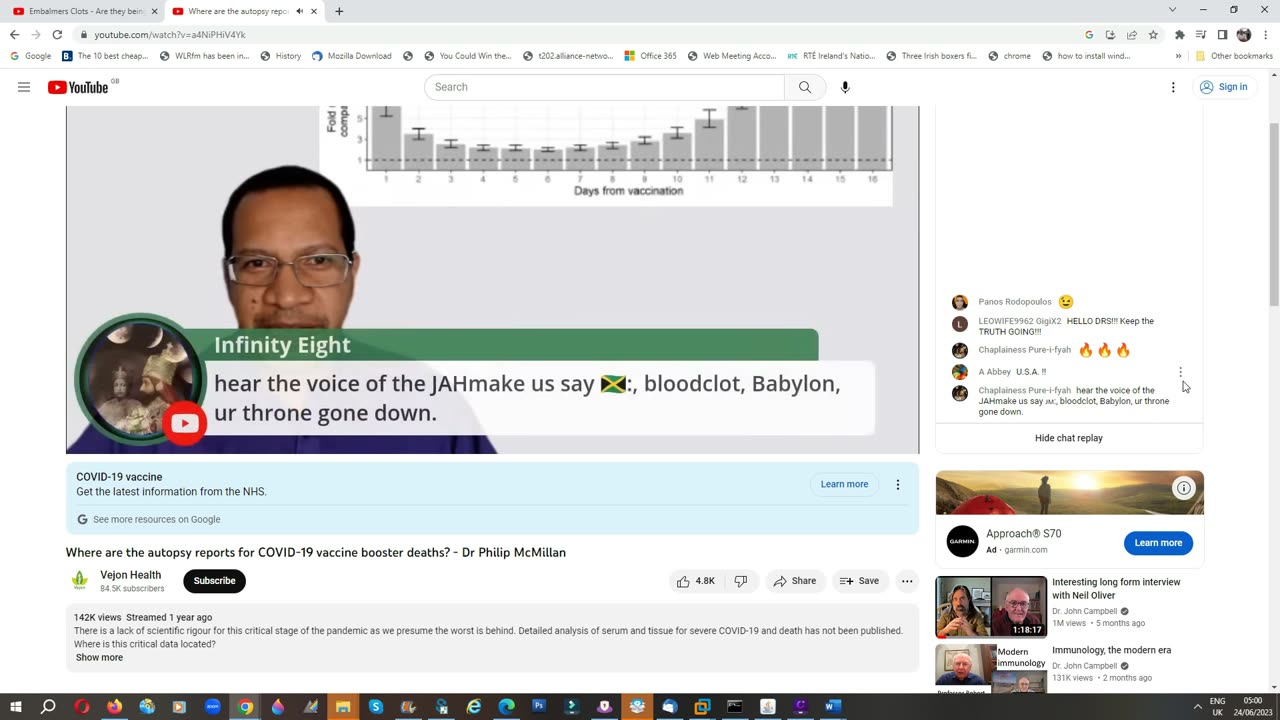Open File Explorer from the taskbar
Screen dimensions: 1280x720
[x=343, y=706]
